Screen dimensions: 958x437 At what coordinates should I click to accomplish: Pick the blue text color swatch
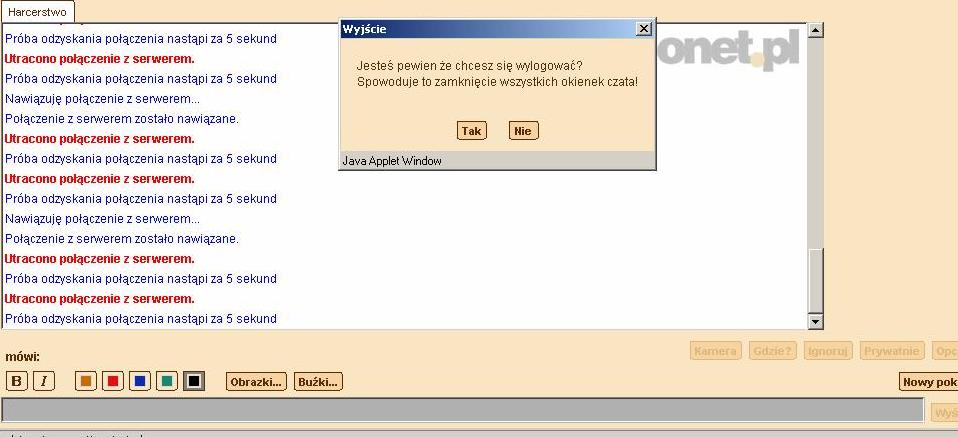(140, 381)
